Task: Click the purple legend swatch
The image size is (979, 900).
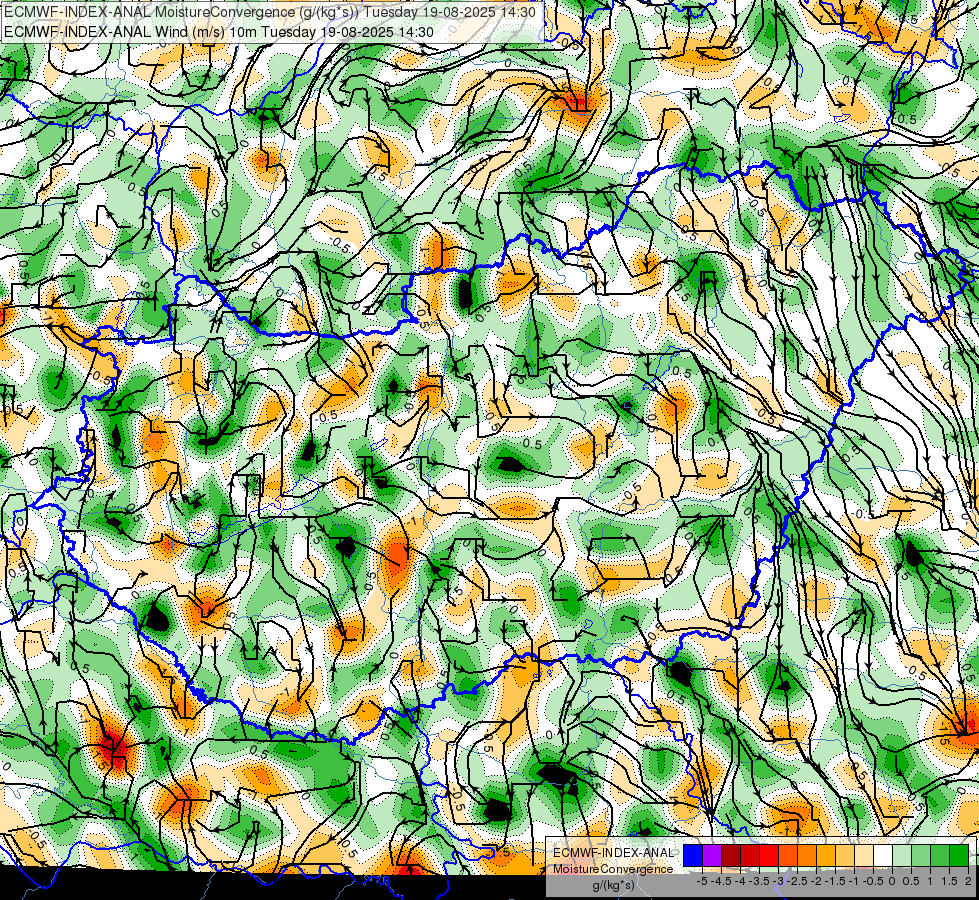Action: coord(712,855)
